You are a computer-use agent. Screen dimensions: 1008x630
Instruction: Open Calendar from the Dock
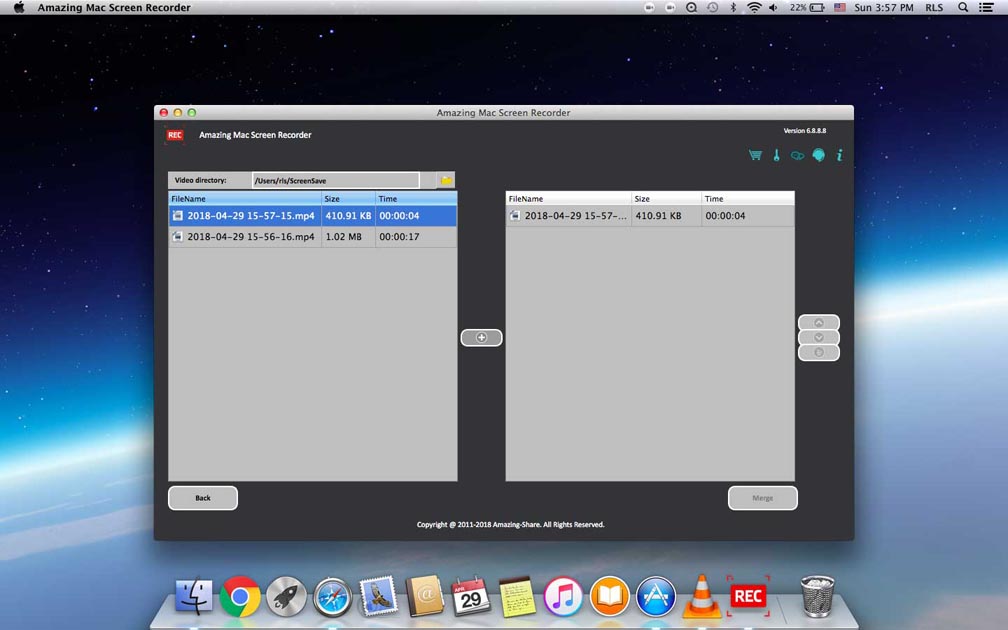click(x=471, y=596)
